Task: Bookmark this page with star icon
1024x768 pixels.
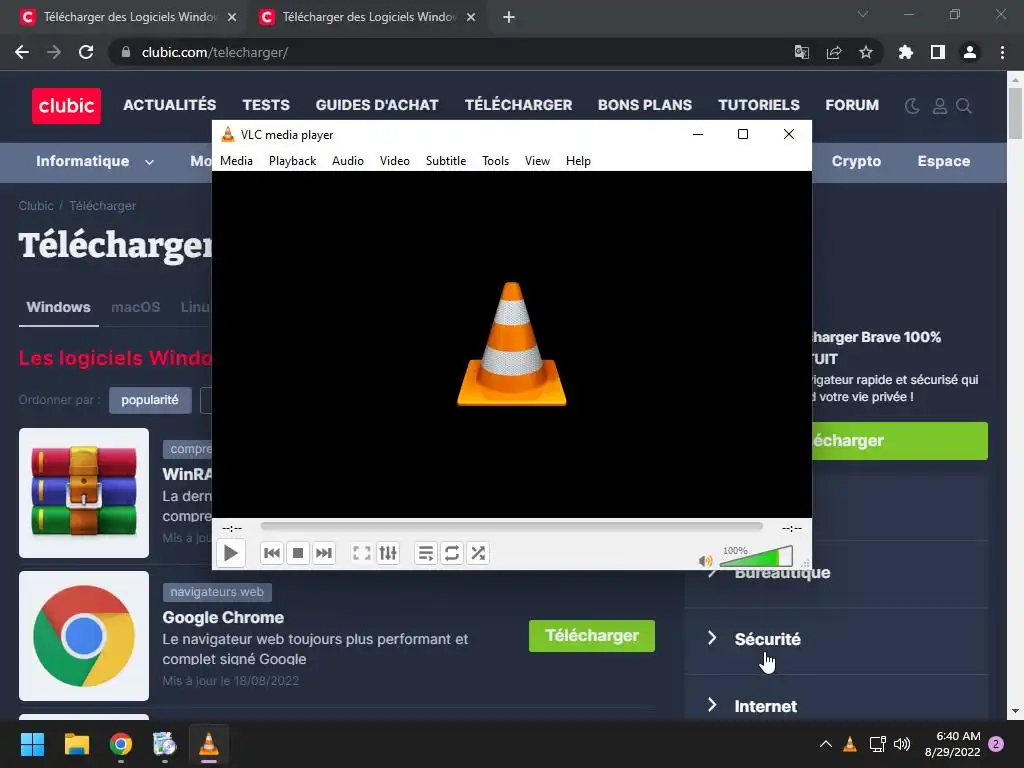Action: (866, 52)
